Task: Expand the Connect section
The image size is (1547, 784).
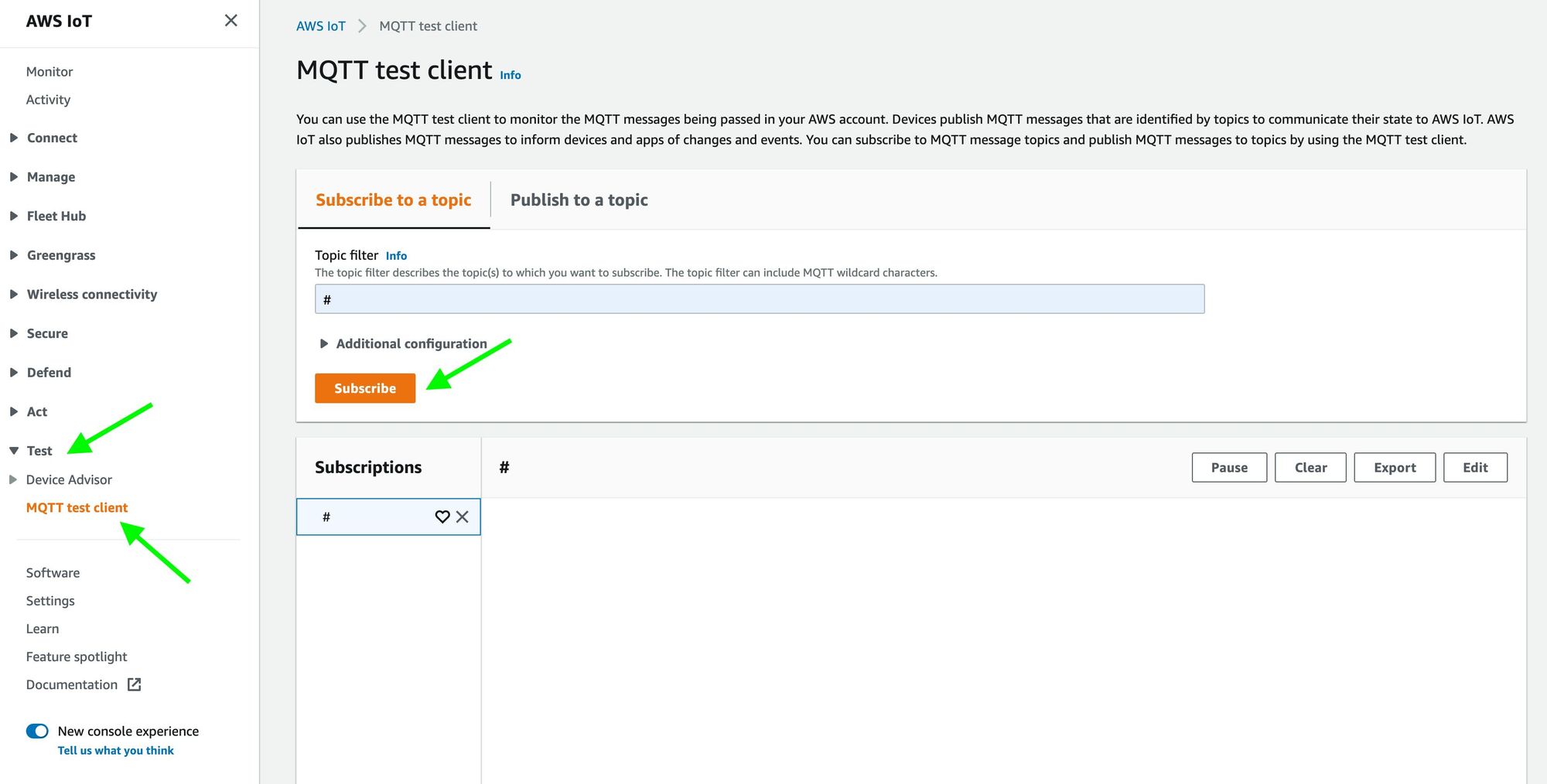Action: 14,138
